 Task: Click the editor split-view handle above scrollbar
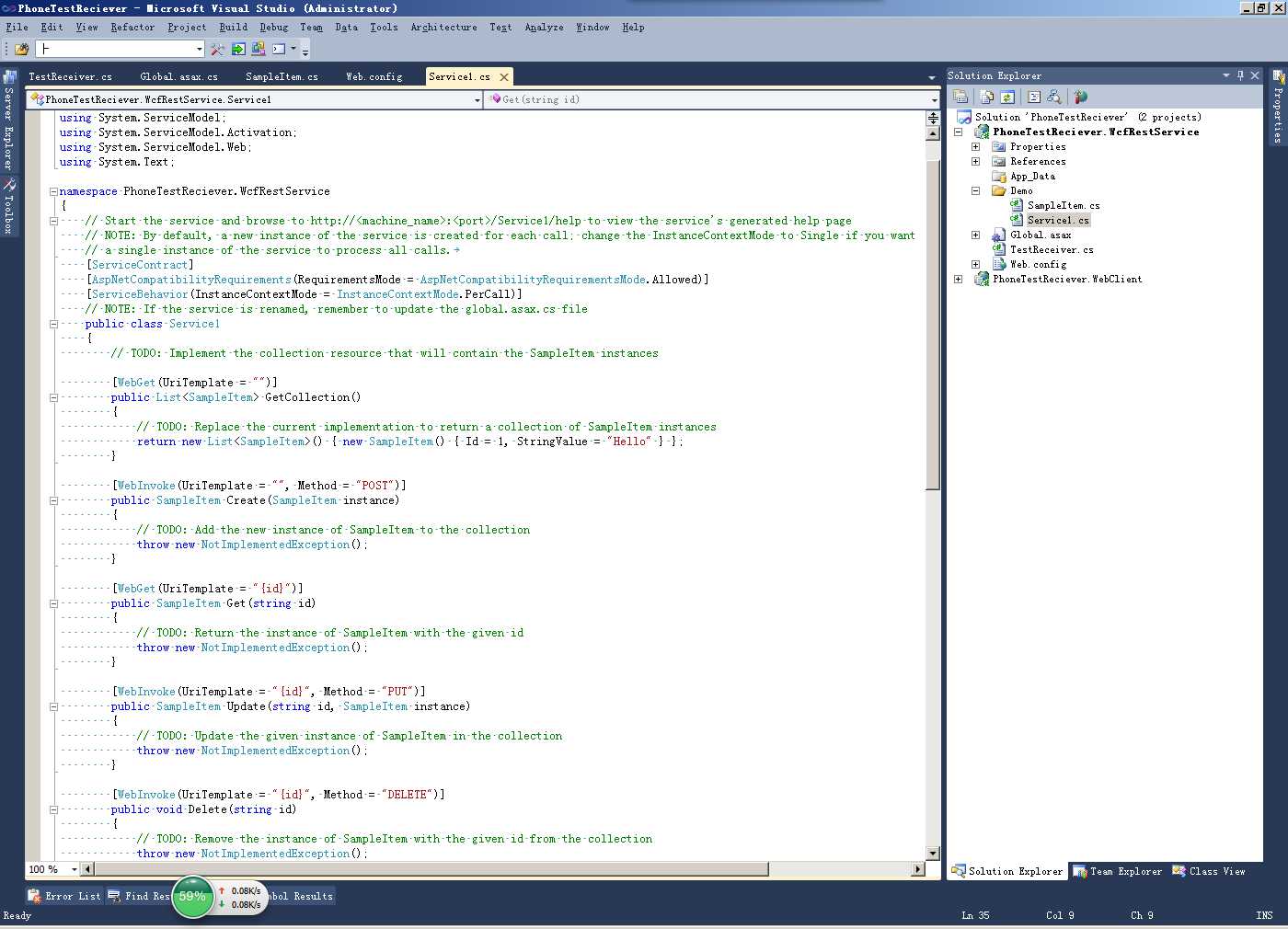click(933, 118)
